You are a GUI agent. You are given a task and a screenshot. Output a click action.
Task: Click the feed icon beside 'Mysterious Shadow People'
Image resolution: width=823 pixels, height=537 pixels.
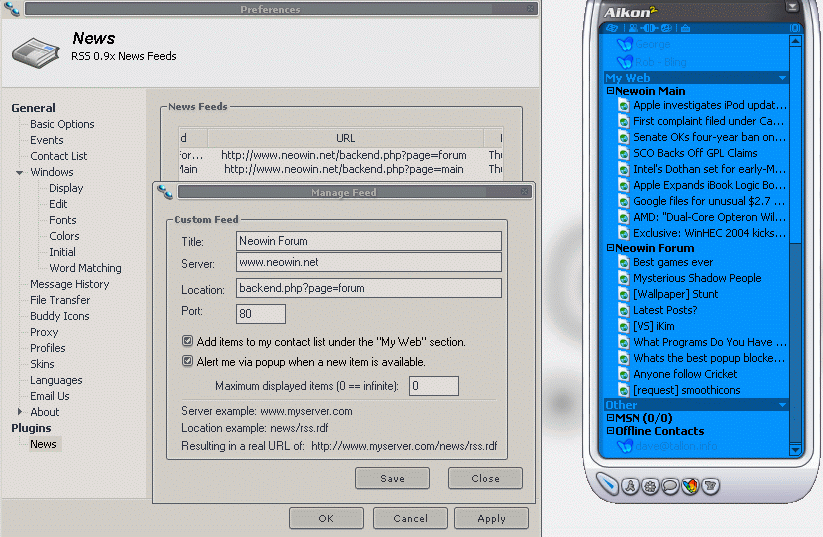(624, 279)
